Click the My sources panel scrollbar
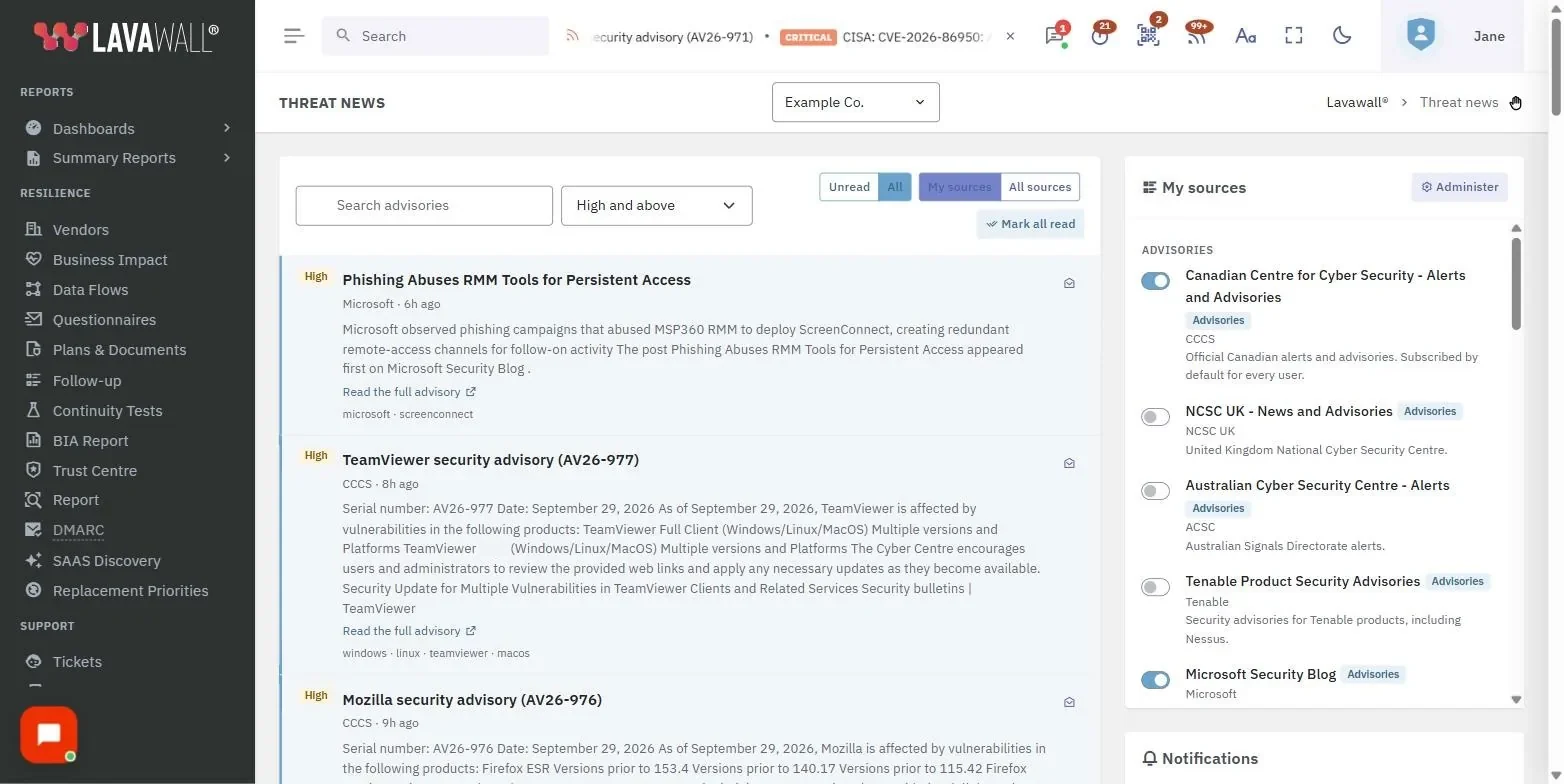1564x784 pixels. (1516, 284)
